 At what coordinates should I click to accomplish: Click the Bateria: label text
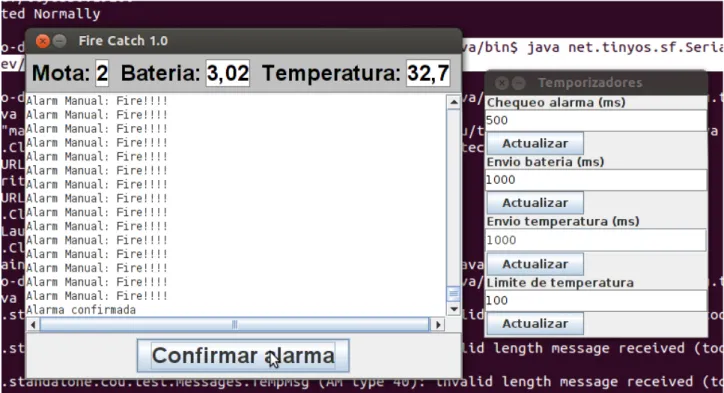[160, 73]
